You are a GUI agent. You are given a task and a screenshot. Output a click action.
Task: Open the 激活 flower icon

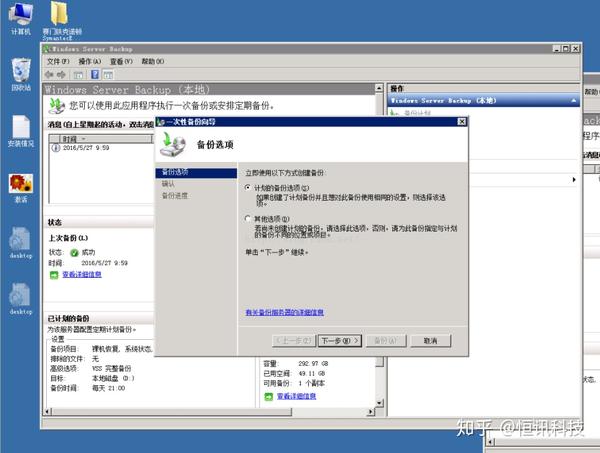pos(21,188)
